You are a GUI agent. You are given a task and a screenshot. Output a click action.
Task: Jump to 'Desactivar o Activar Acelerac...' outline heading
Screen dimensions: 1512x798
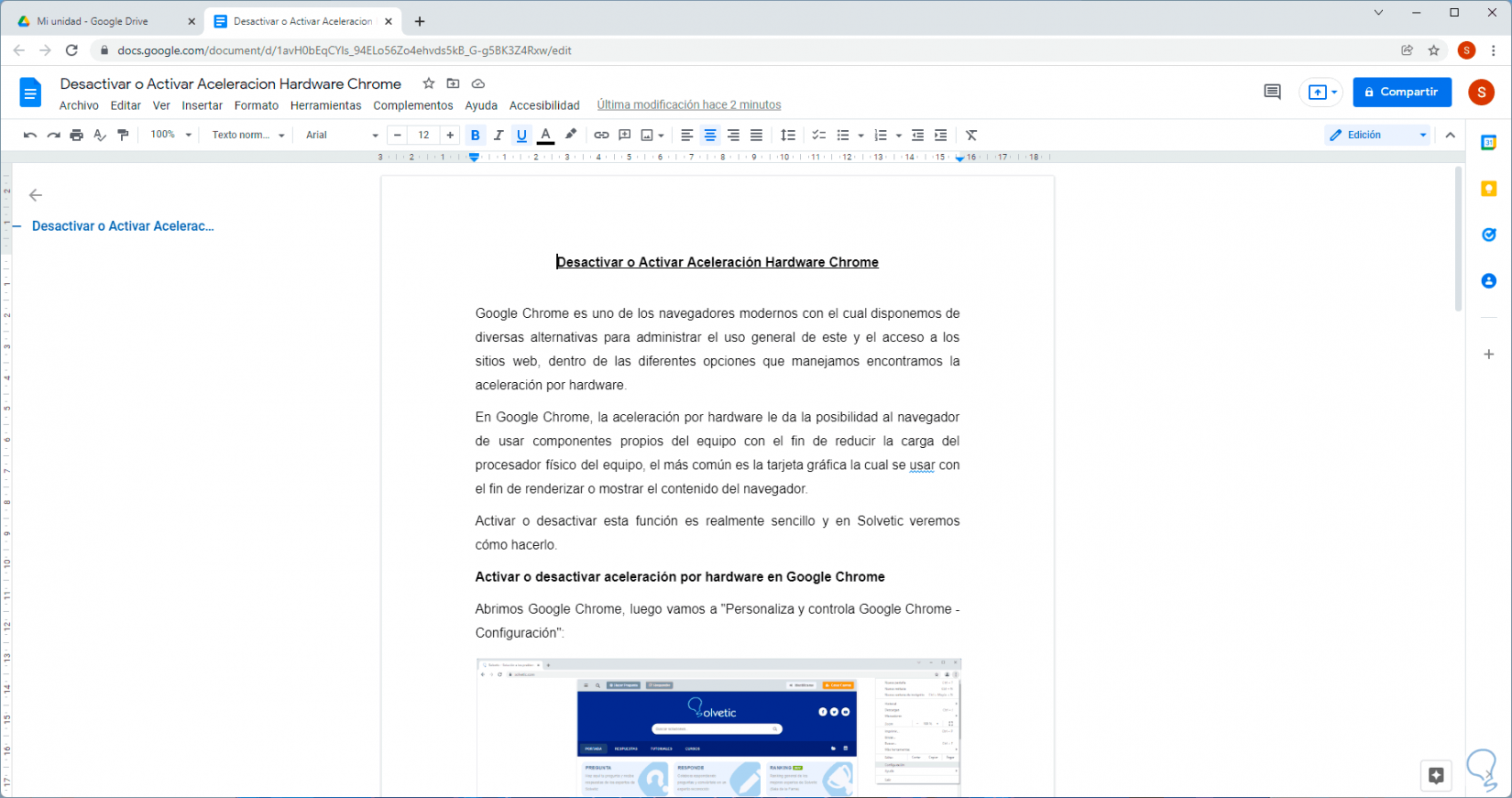coord(123,226)
